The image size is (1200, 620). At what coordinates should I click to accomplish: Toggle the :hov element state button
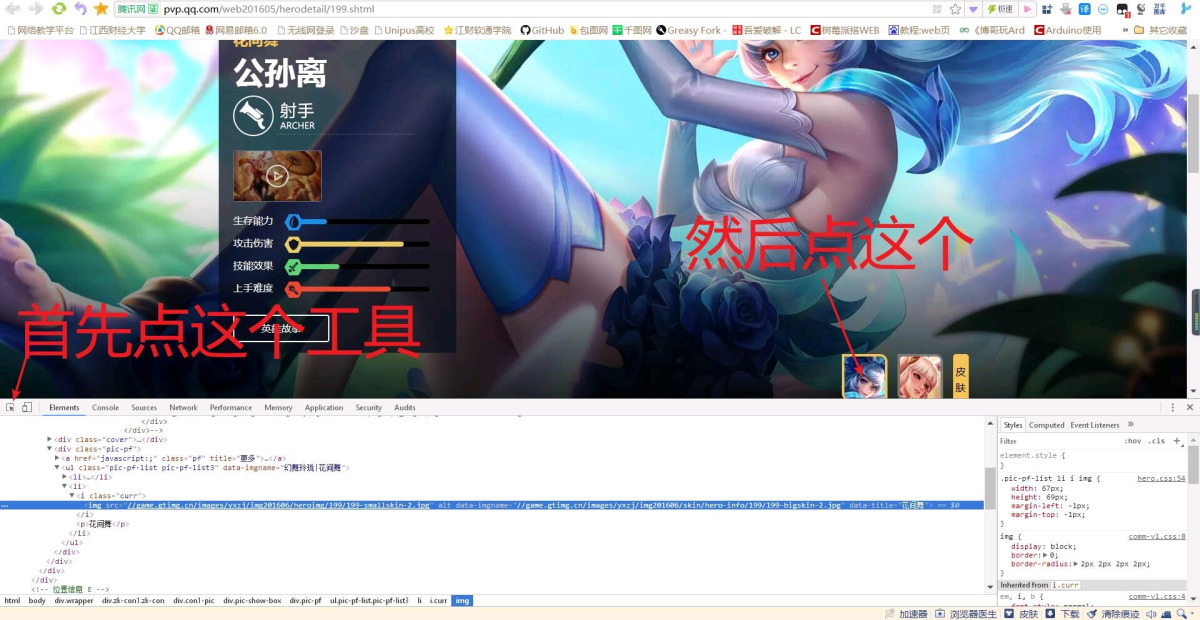[1132, 441]
